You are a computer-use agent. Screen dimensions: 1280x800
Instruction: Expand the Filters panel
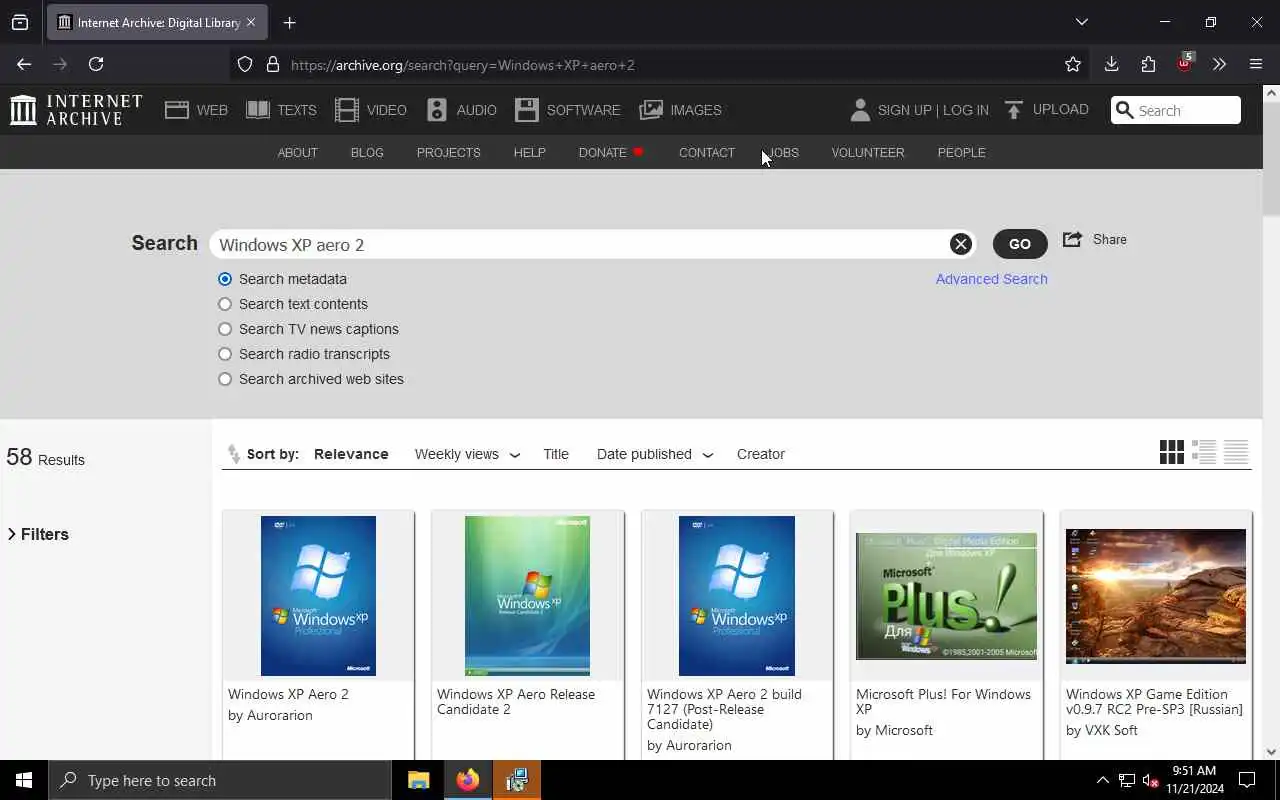(38, 534)
